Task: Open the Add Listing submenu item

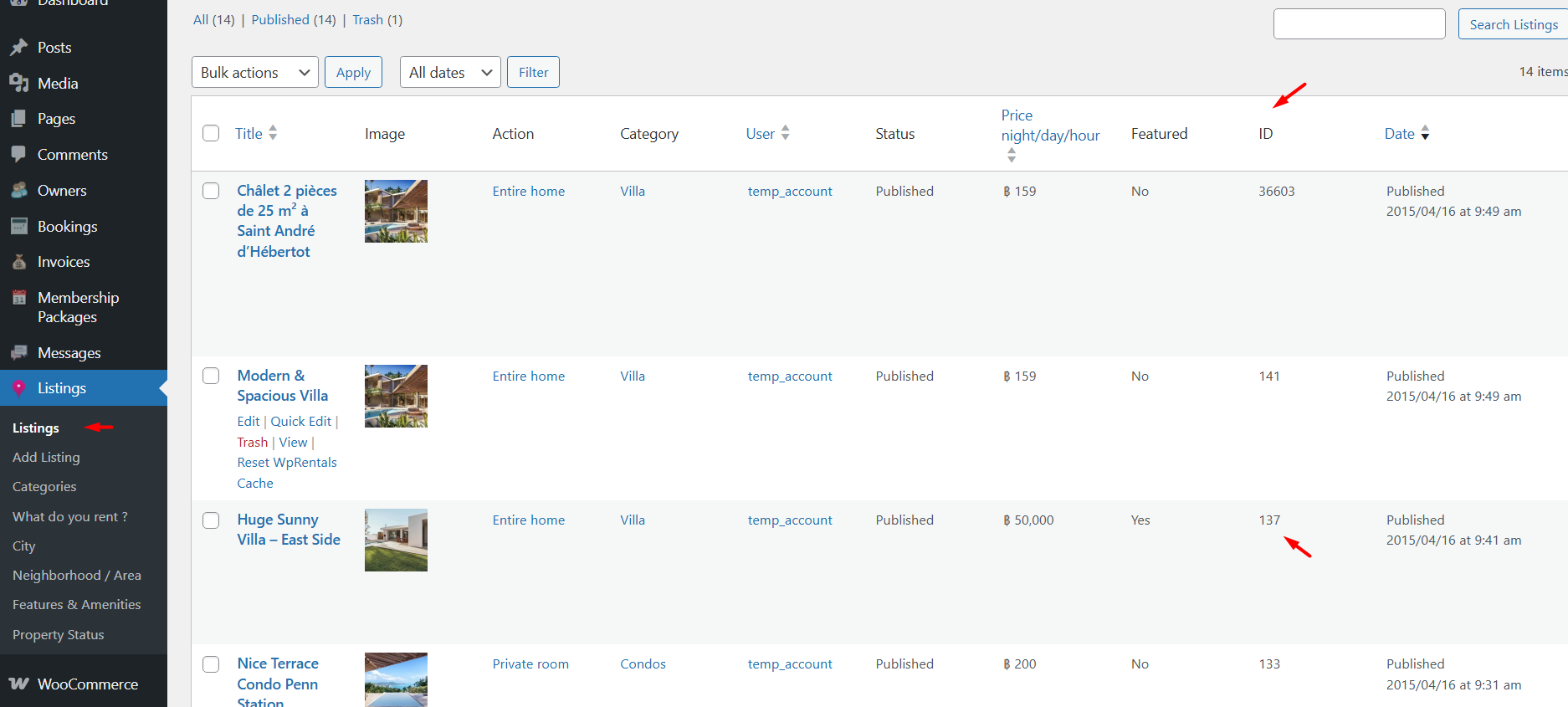Action: 46,457
